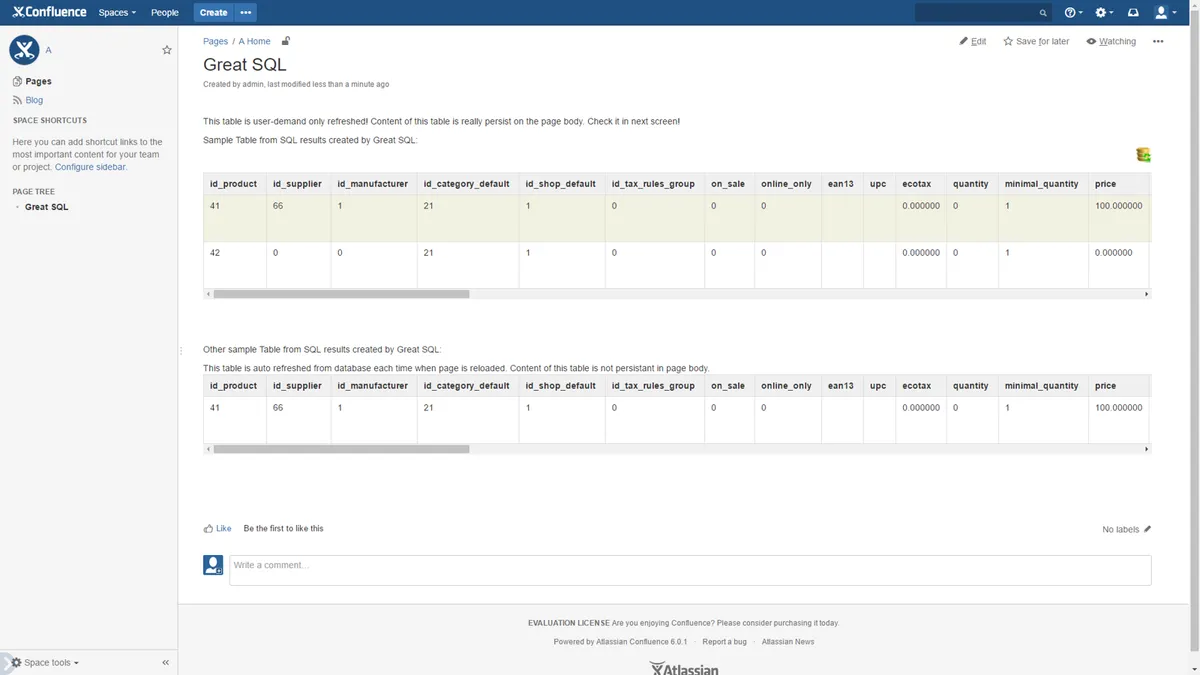1200x675 pixels.
Task: Click the id_product header in first table
Action: click(233, 184)
